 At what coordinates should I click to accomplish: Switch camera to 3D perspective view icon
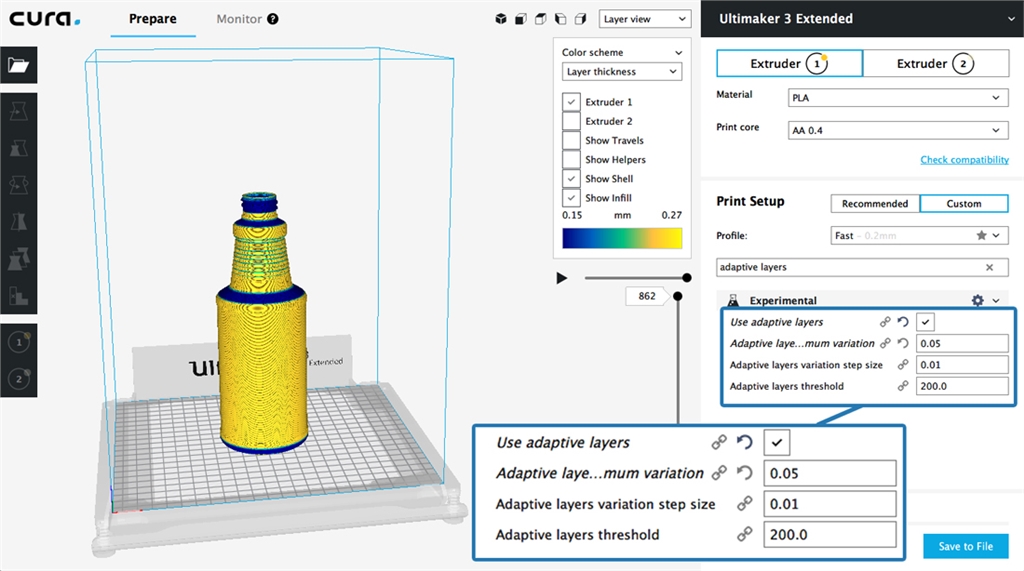tap(502, 19)
